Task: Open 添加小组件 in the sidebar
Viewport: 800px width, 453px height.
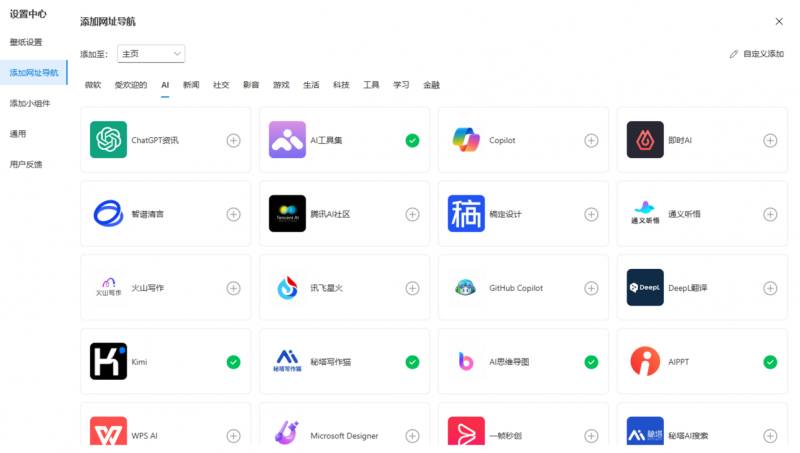Action: point(30,103)
